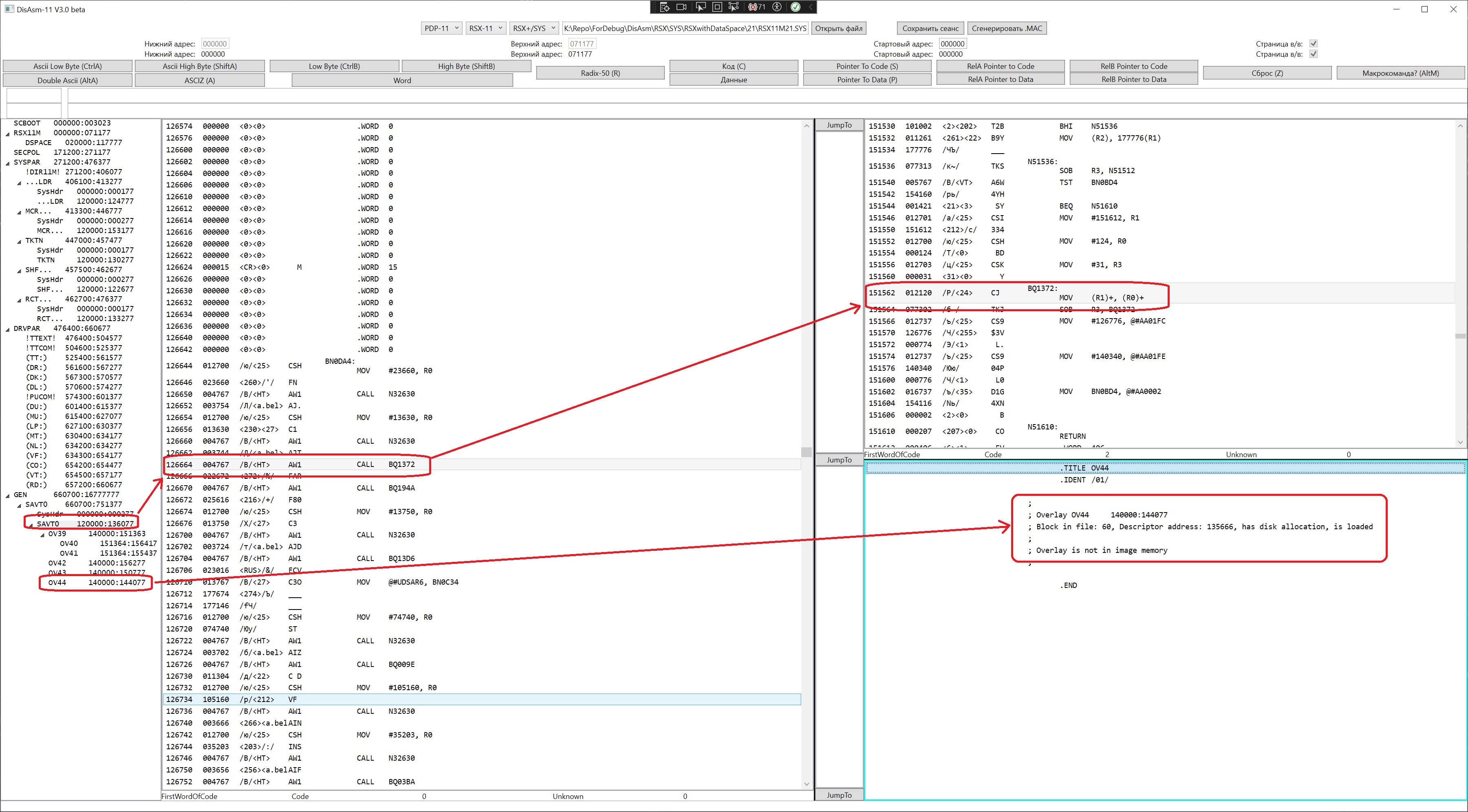Image resolution: width=1468 pixels, height=812 pixels.
Task: Run the accessibility scan icon
Action: coord(777,7)
